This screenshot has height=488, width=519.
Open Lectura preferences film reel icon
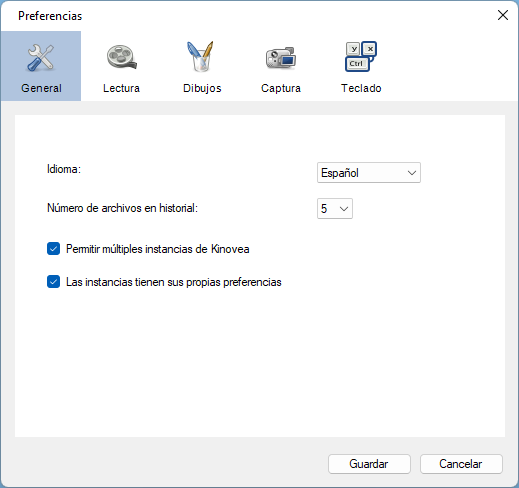[121, 57]
